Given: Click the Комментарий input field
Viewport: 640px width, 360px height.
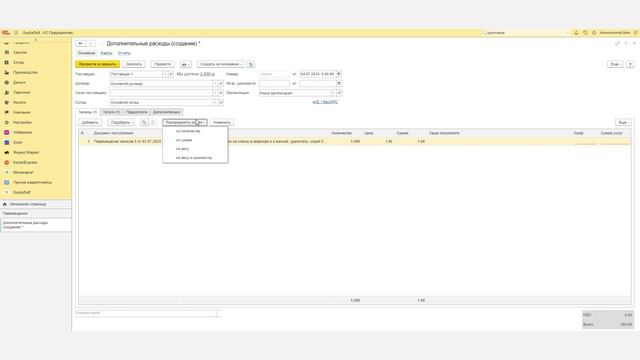Looking at the screenshot, I should tap(146, 313).
